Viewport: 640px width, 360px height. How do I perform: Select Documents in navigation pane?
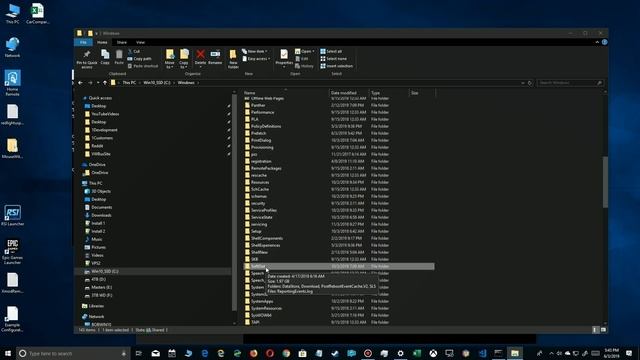coord(102,207)
